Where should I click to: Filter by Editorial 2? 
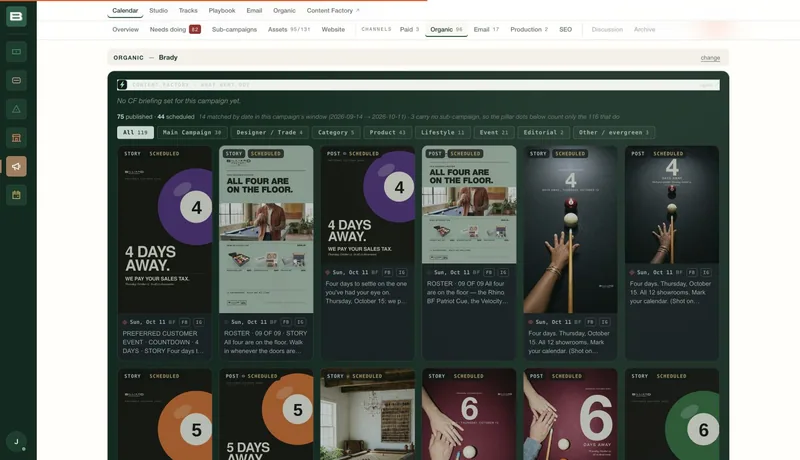pos(543,133)
